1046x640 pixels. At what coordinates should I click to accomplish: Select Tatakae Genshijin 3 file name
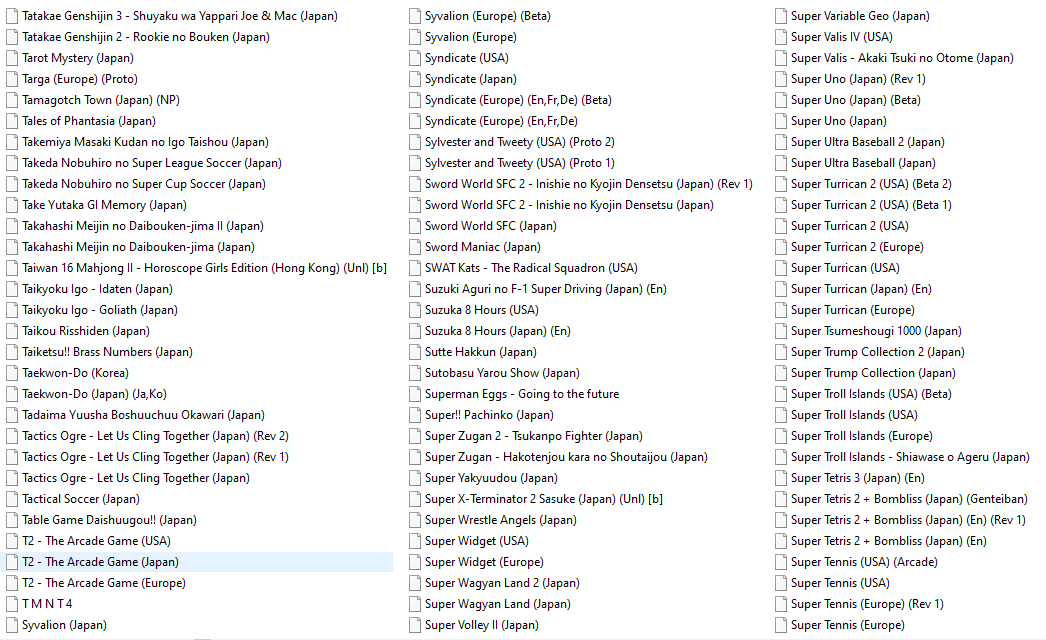tap(179, 16)
